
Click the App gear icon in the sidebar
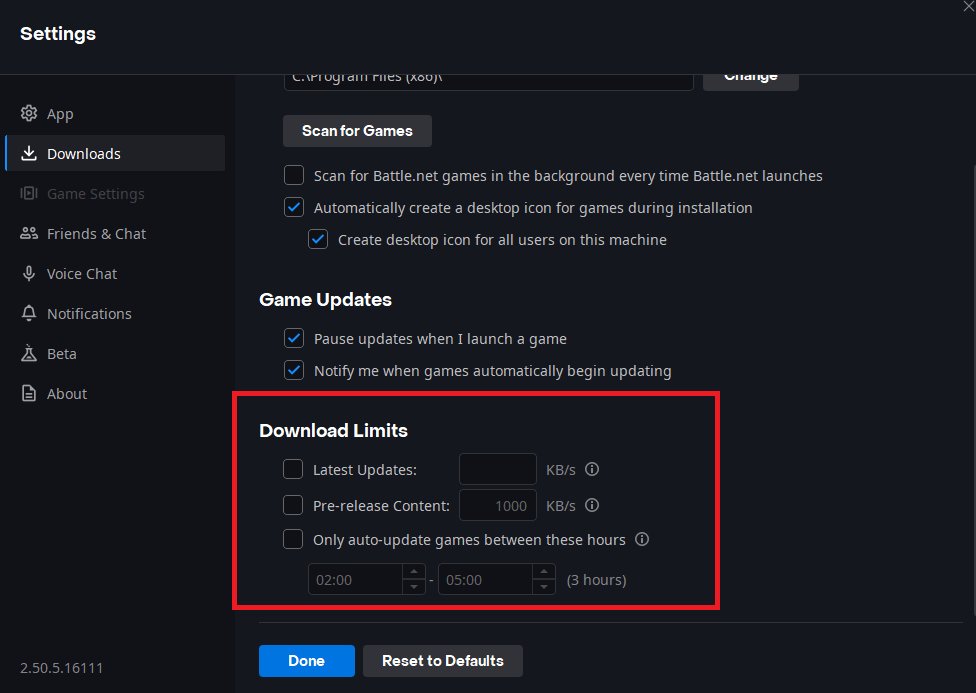click(x=29, y=113)
